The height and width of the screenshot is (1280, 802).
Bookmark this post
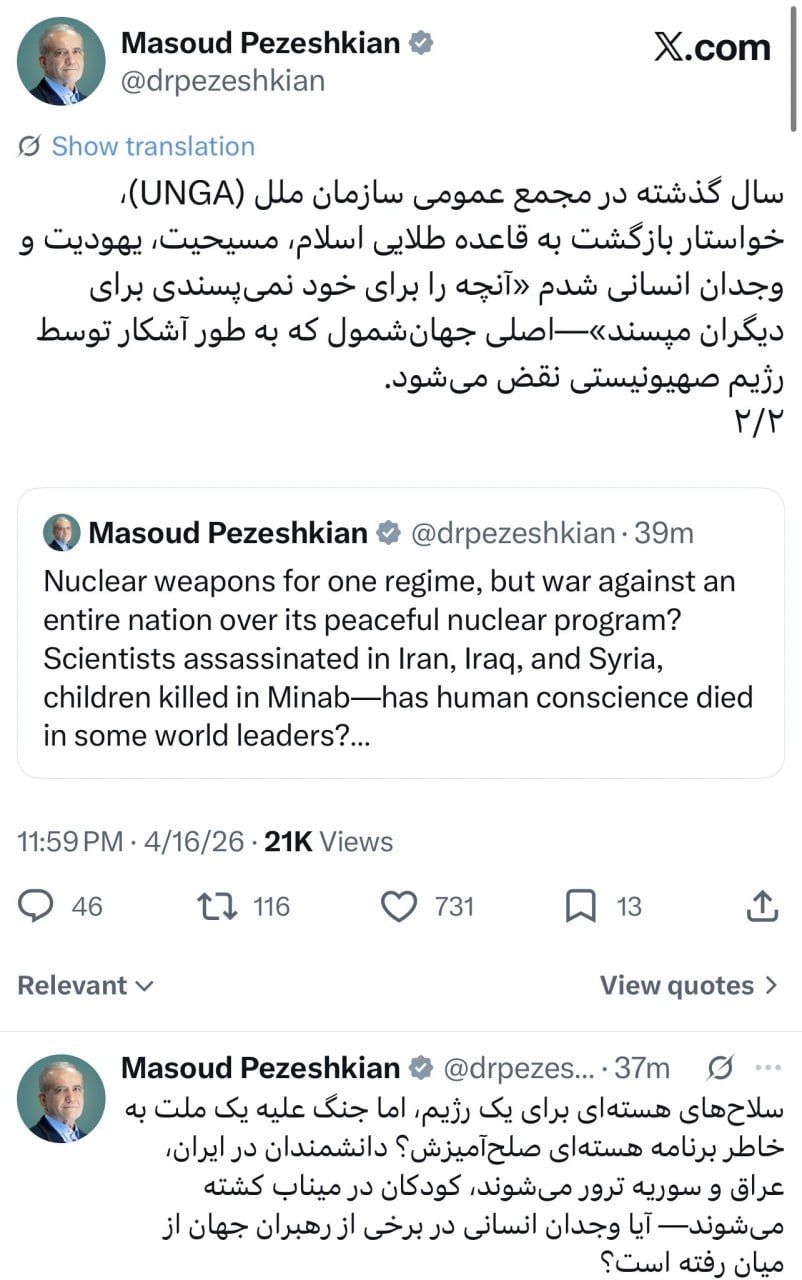pyautogui.click(x=581, y=906)
